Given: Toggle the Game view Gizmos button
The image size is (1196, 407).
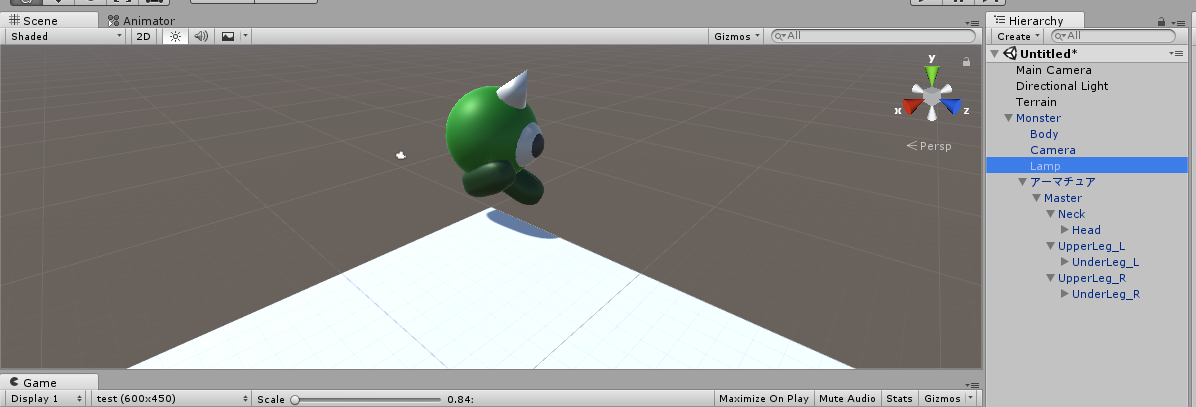Looking at the screenshot, I should (x=942, y=399).
